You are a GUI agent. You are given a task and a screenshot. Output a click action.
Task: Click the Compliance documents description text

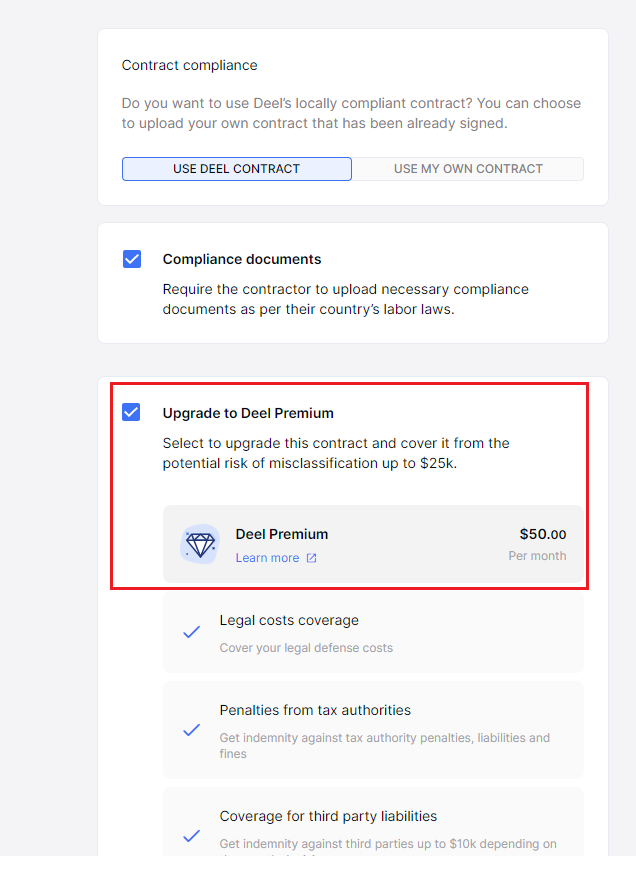(345, 299)
